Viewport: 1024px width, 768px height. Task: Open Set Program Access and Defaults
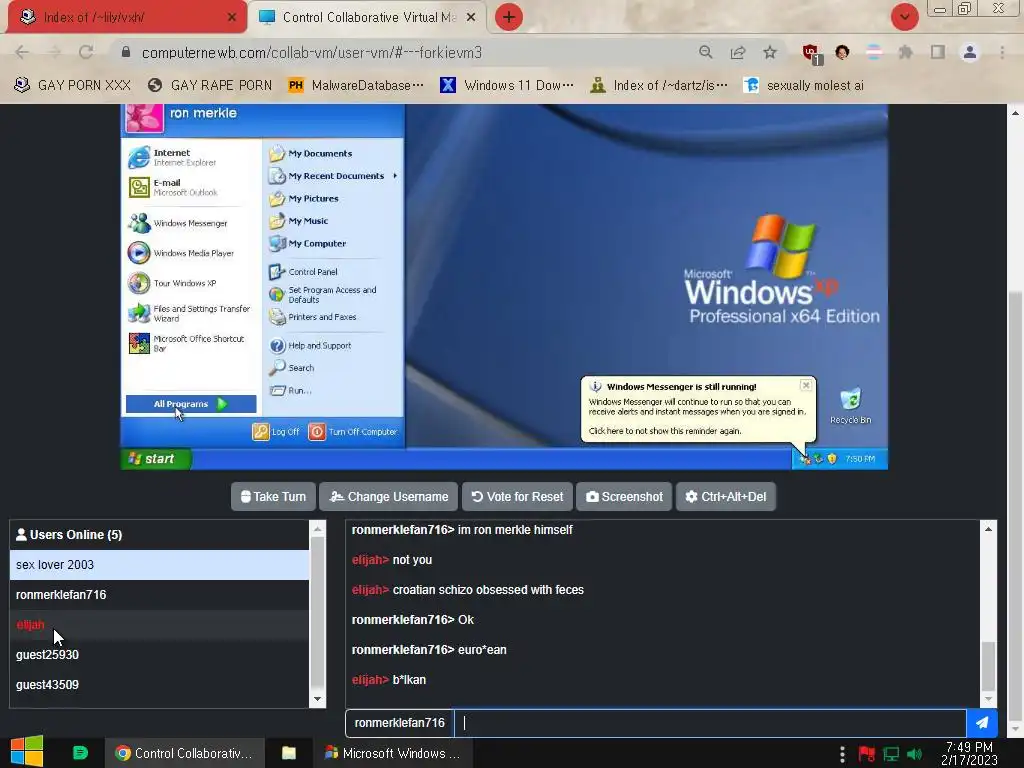pos(323,295)
